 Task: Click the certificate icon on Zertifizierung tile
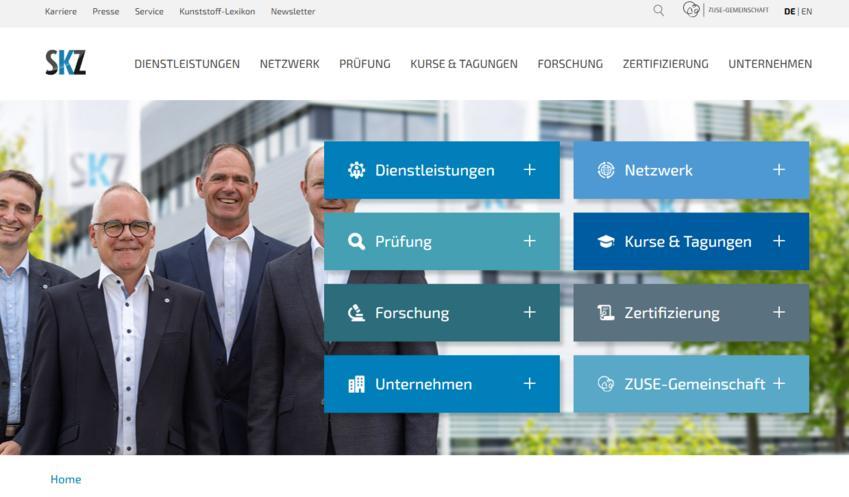click(x=605, y=313)
